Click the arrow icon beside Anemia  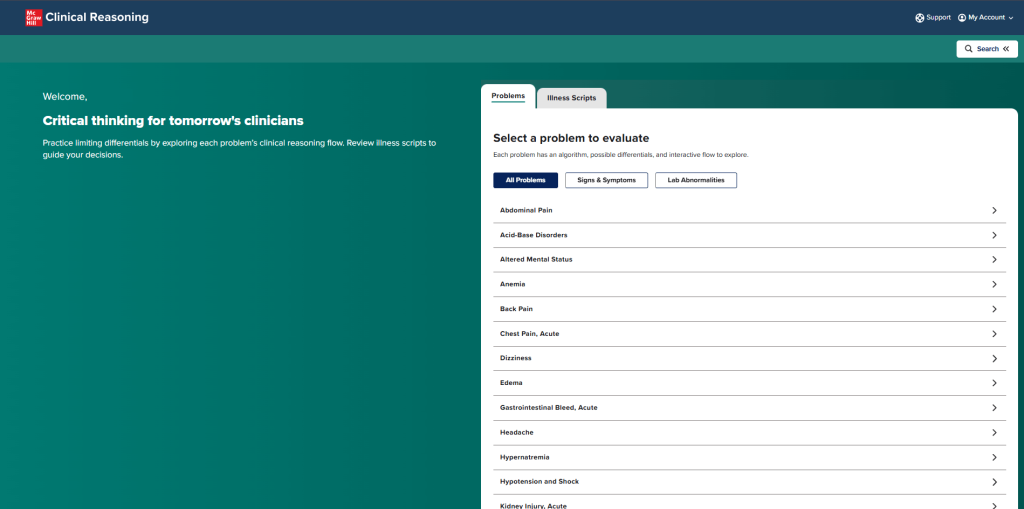994,284
